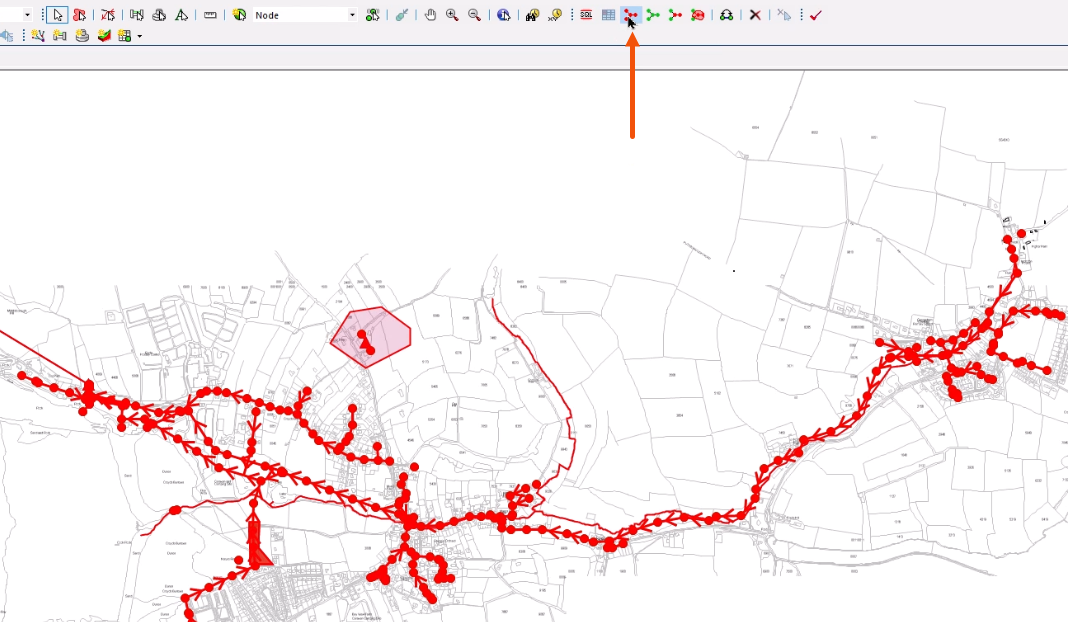Activate the red lasso selection tool

coord(78,14)
